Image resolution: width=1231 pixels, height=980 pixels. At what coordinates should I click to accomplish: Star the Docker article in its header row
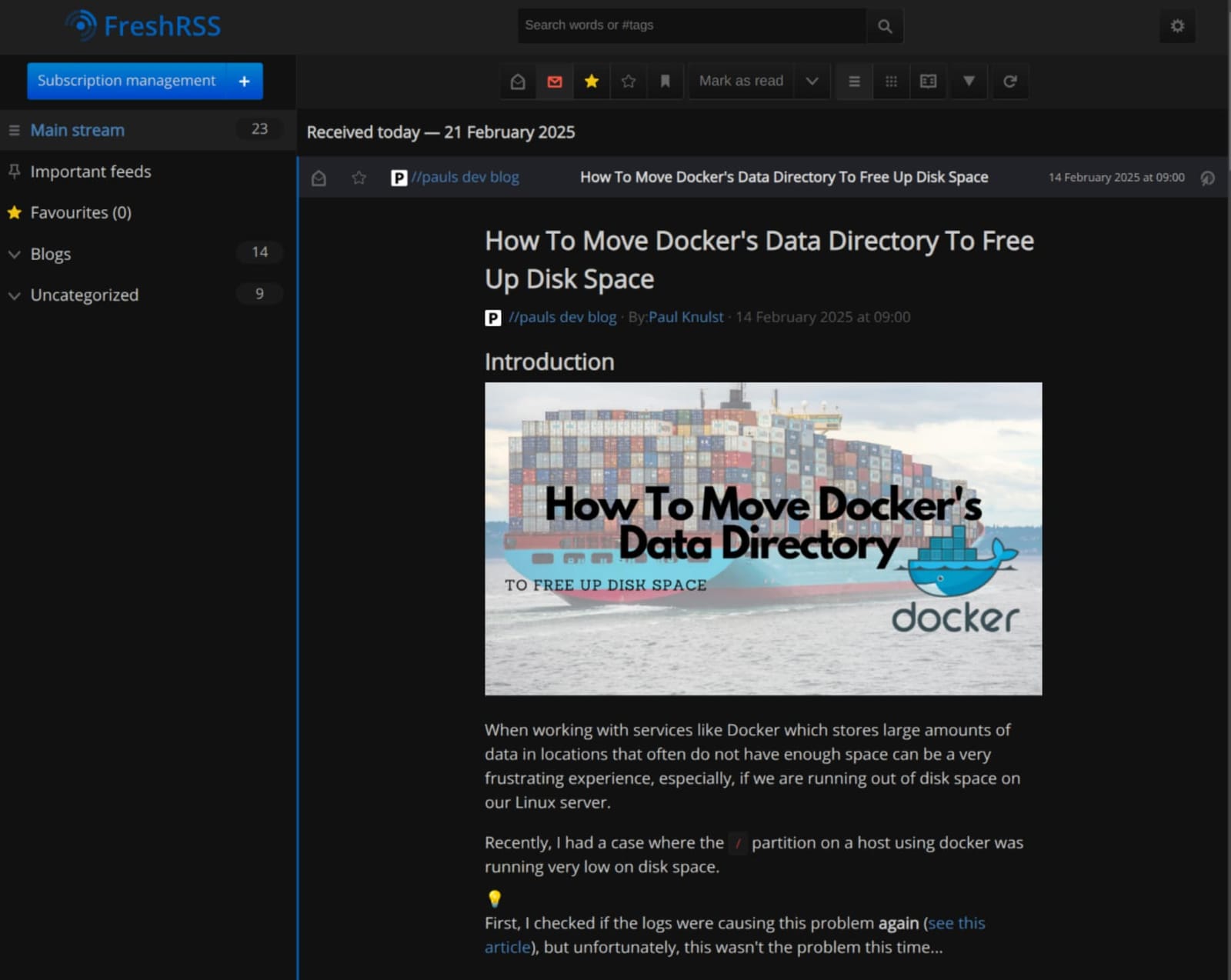359,177
